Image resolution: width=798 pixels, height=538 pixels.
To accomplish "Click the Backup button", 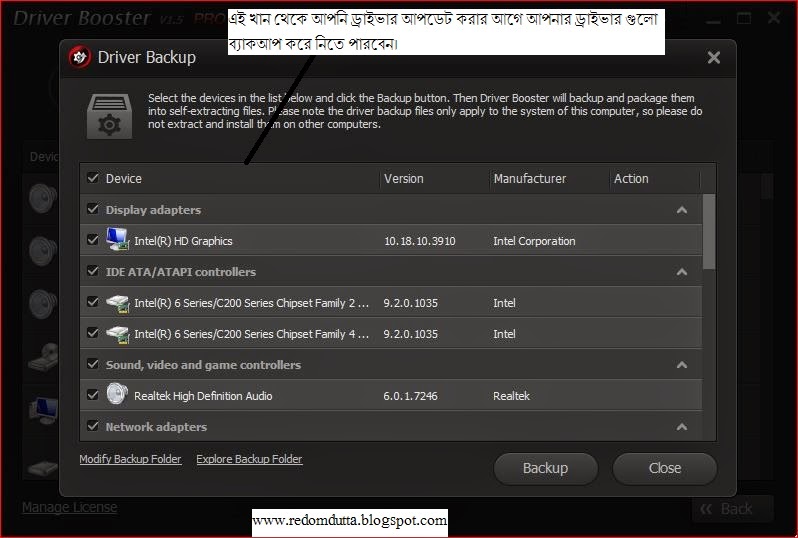I will (x=546, y=468).
